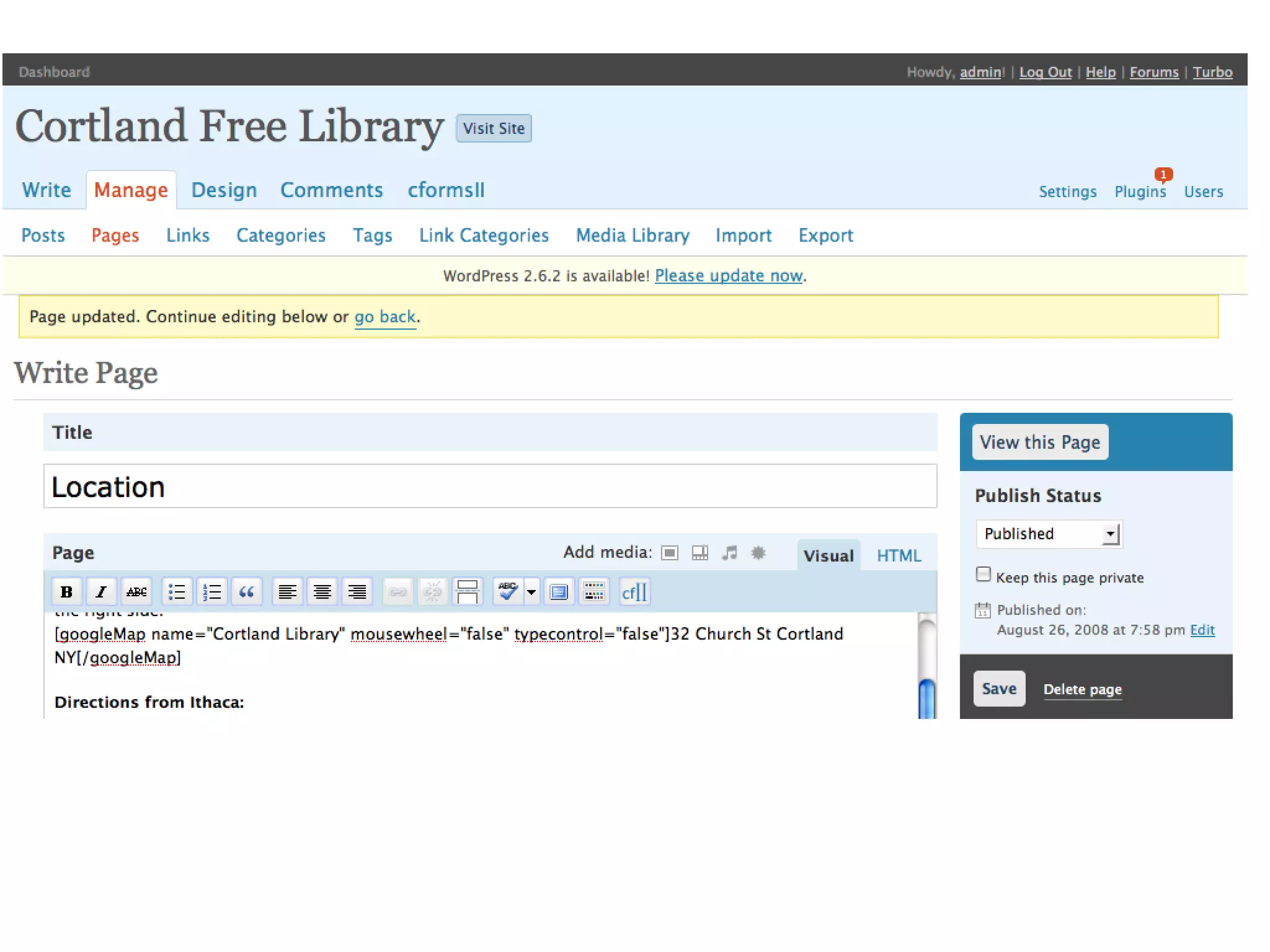This screenshot has width=1270, height=952.
Task: Click the Dashboard link
Action: [x=54, y=72]
